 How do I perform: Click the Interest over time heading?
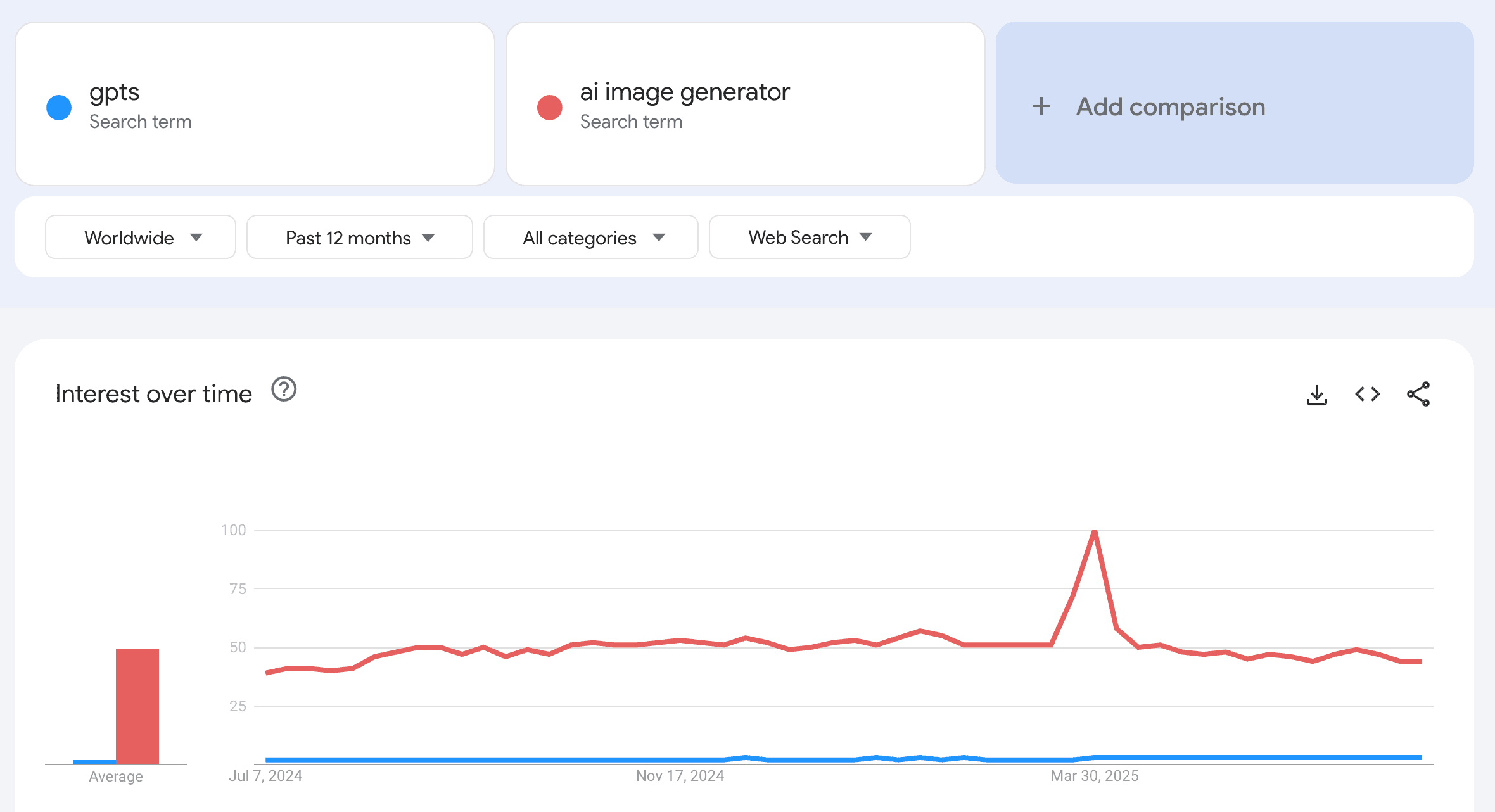pyautogui.click(x=154, y=394)
